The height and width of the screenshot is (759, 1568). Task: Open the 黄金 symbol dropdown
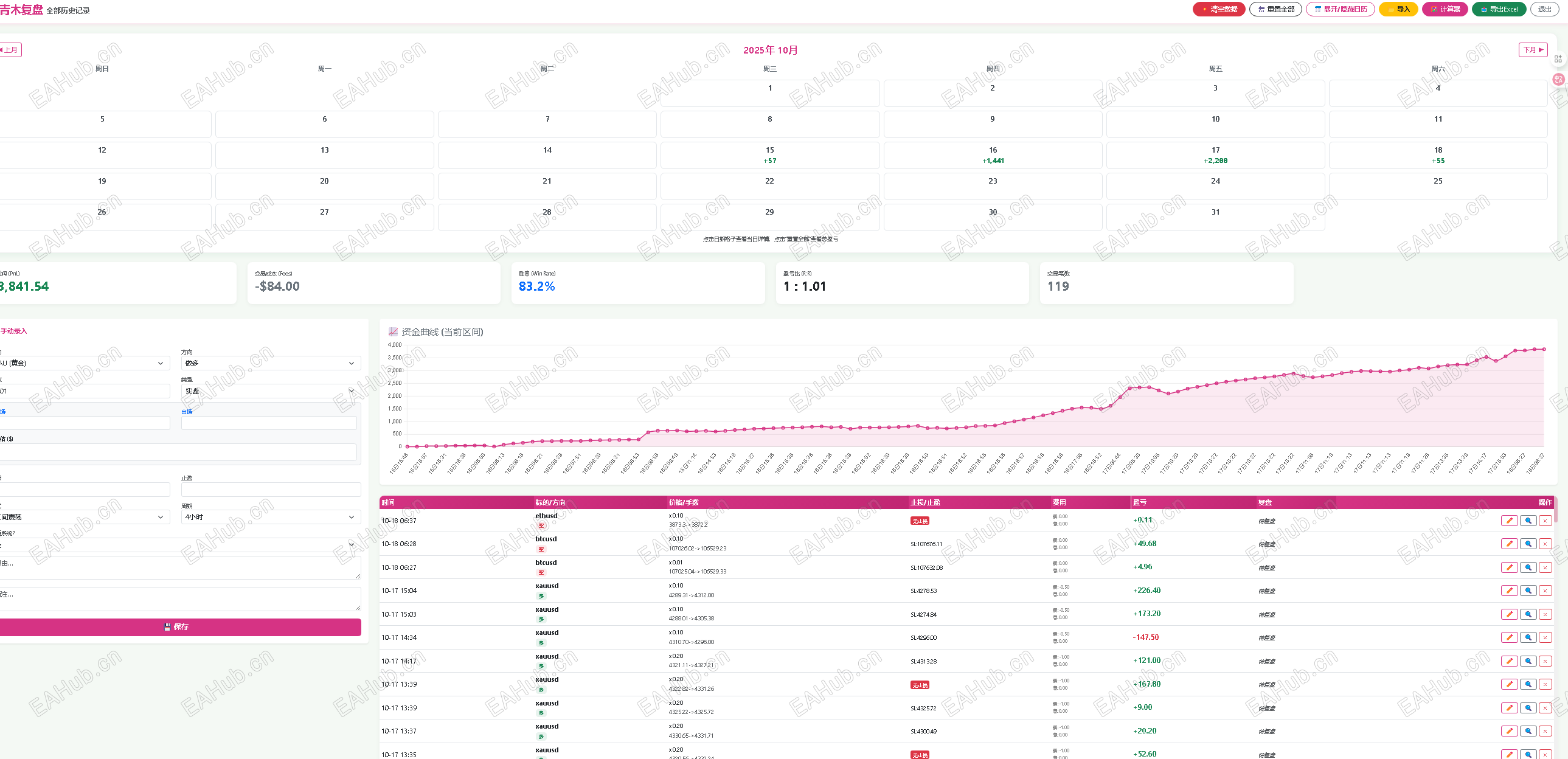point(84,363)
